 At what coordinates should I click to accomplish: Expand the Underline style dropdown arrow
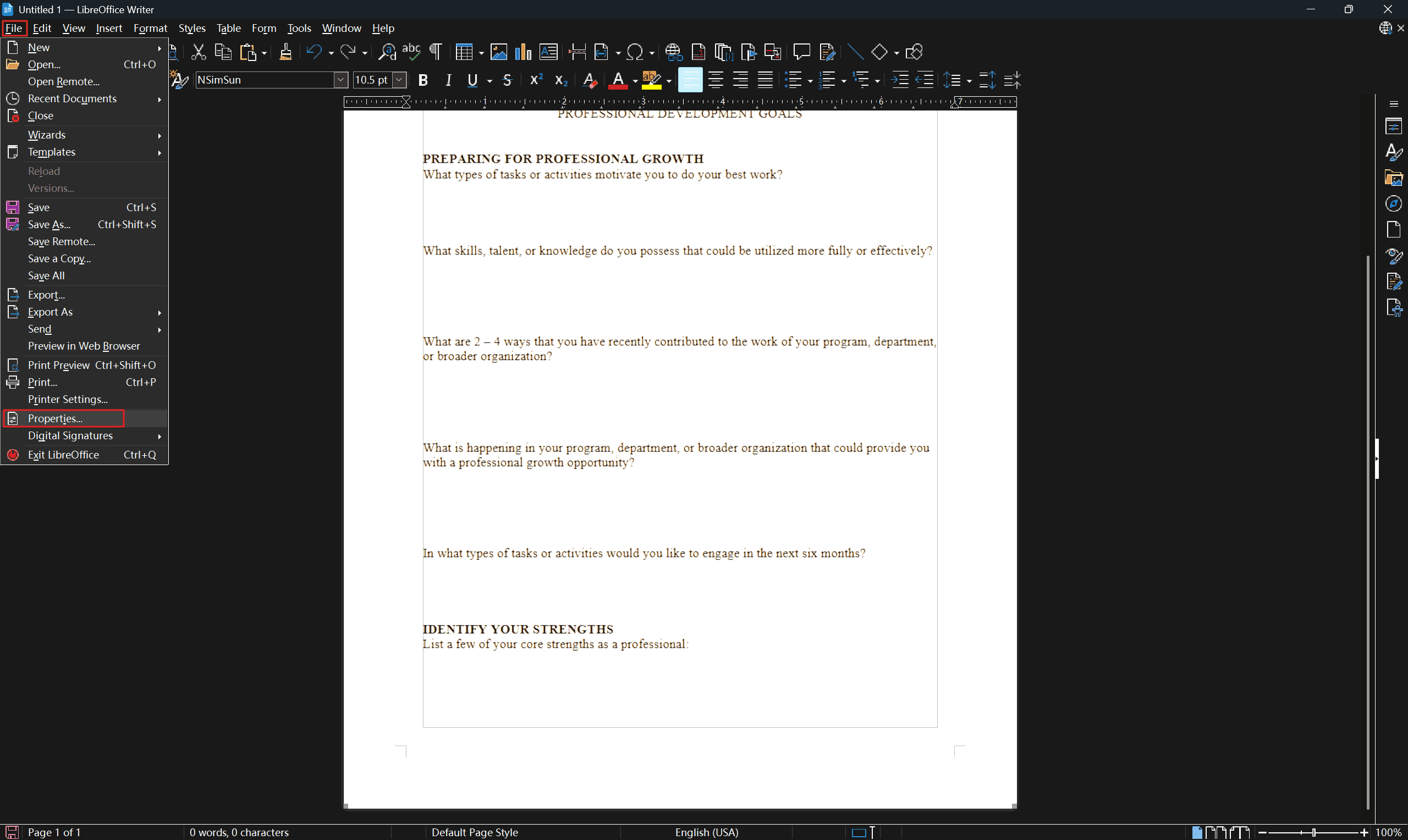(490, 81)
